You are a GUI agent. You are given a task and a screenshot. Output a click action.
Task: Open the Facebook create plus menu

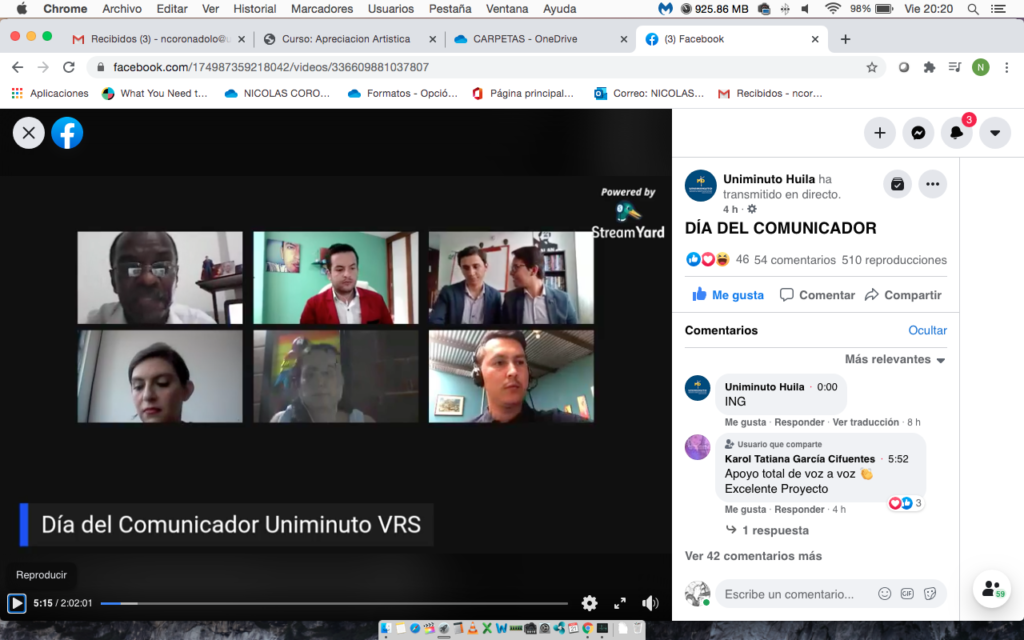coord(880,133)
